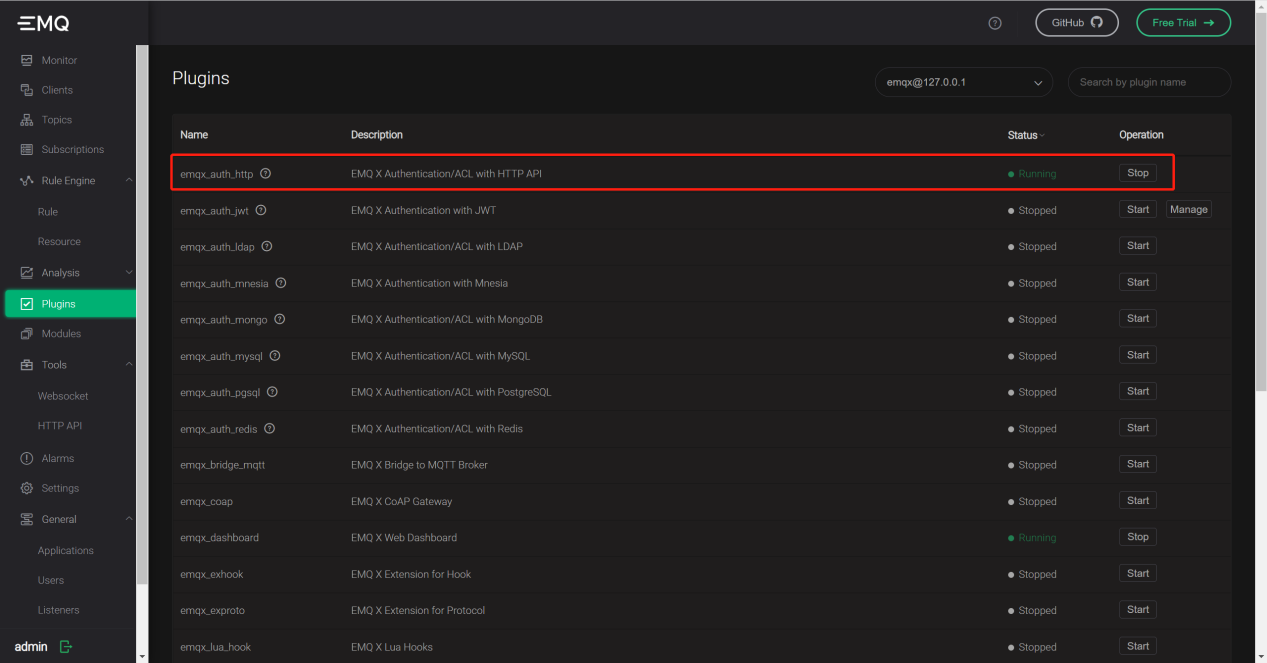Click help icon next to emqx_auth_ldap
The width and height of the screenshot is (1267, 663).
[267, 246]
